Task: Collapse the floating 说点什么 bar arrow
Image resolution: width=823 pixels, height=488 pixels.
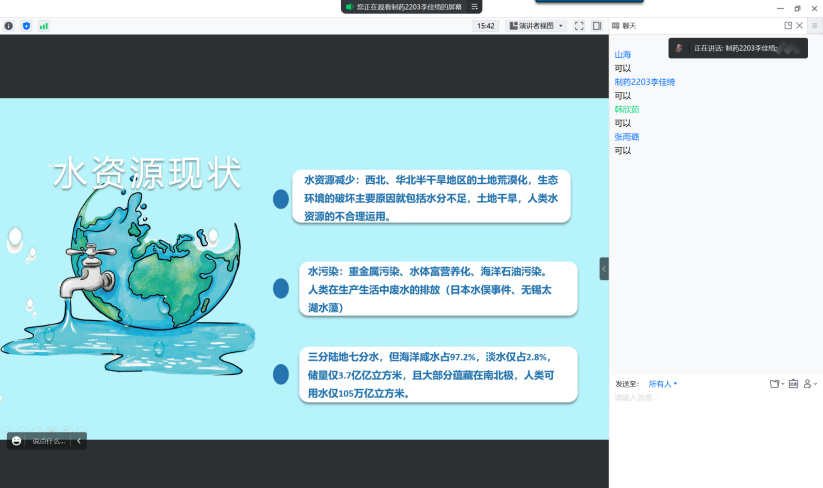Action: pos(79,440)
